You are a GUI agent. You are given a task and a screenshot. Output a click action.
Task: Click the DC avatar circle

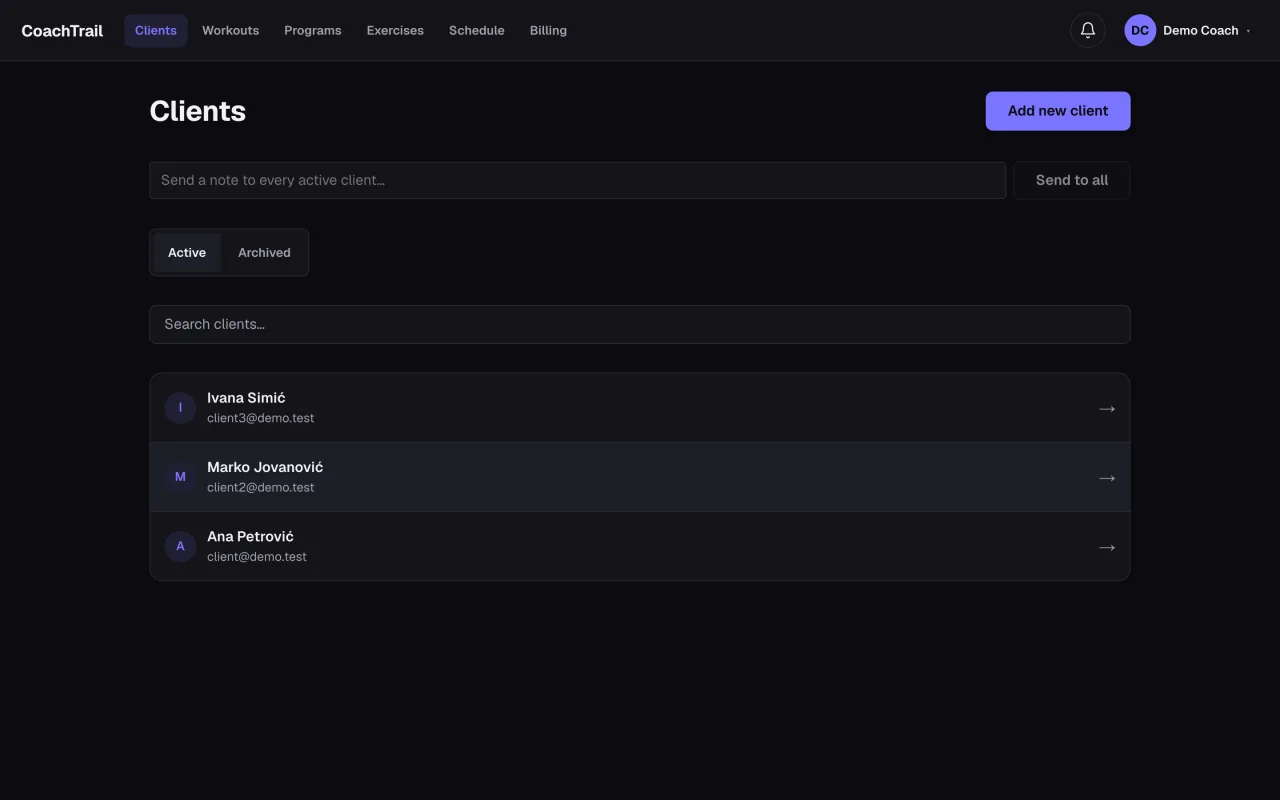click(x=1140, y=30)
